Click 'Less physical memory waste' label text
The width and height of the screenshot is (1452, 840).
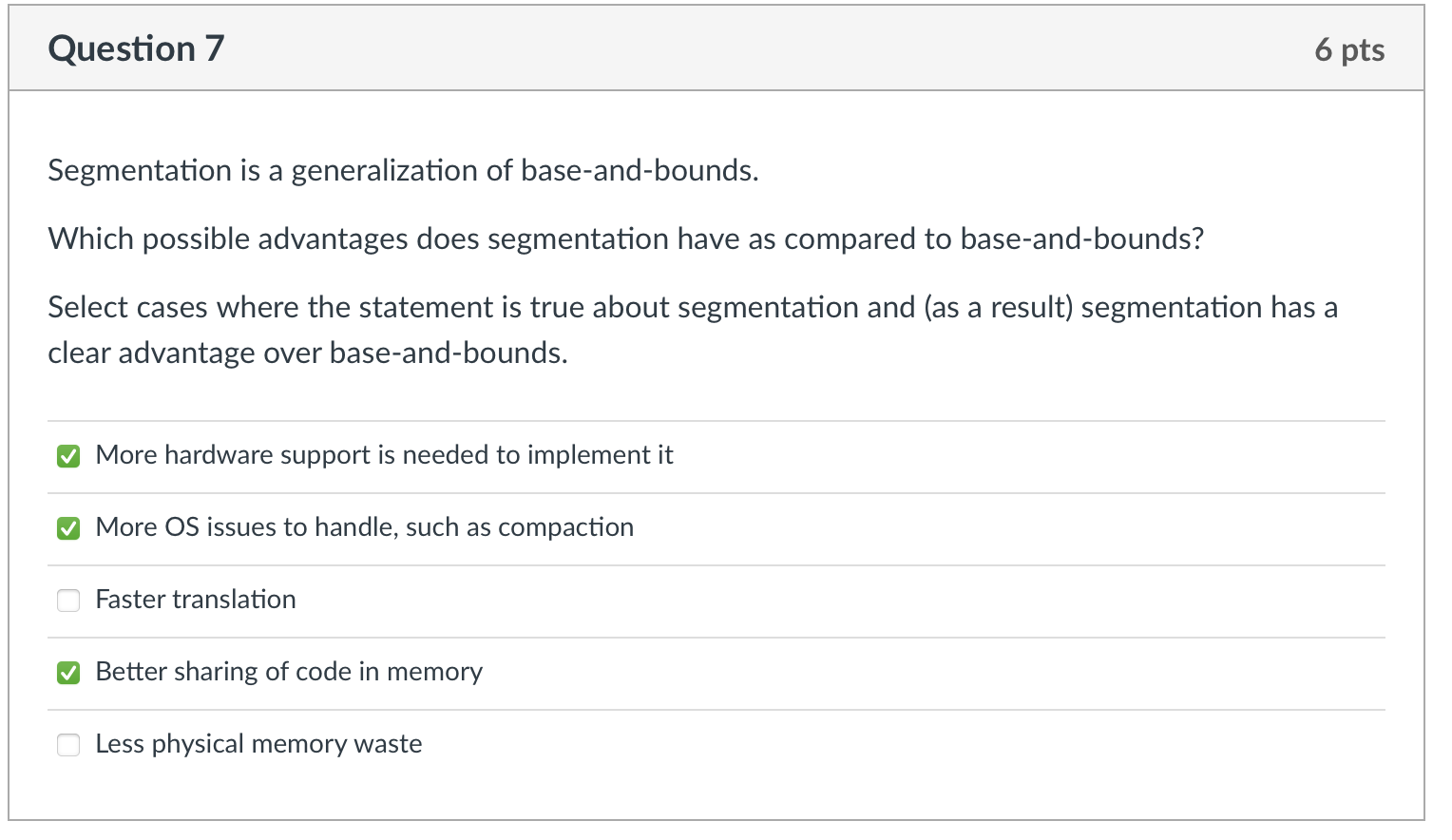pyautogui.click(x=258, y=744)
